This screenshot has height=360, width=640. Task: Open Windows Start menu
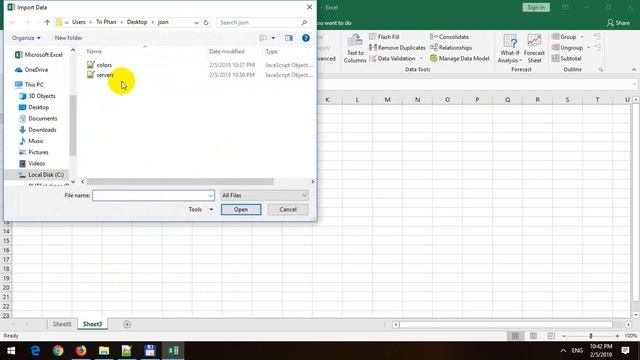tap(11, 351)
